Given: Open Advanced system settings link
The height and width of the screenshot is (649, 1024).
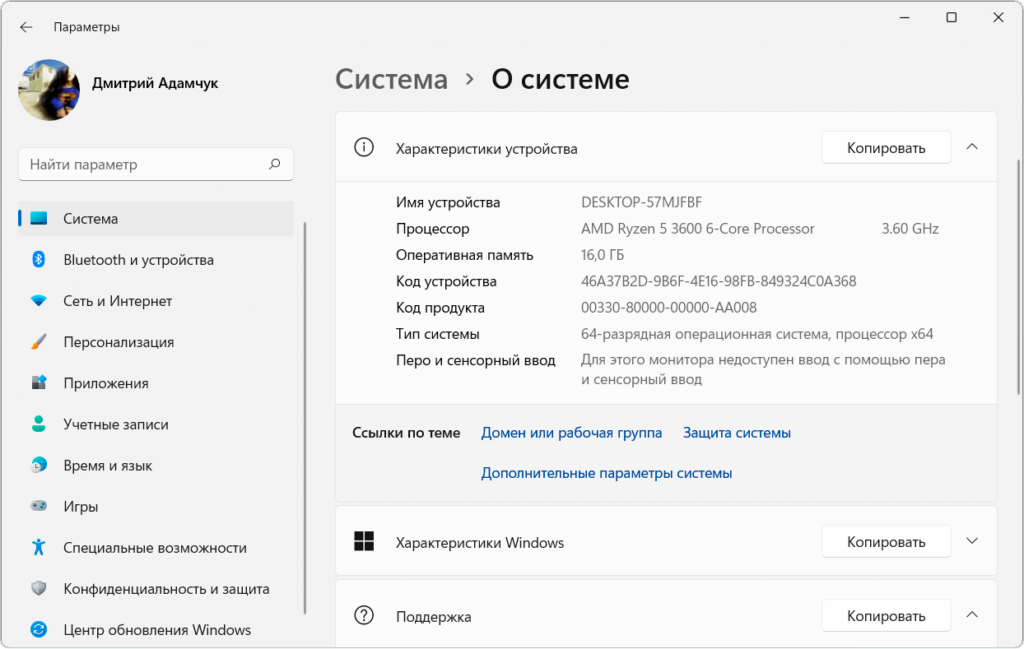Looking at the screenshot, I should pyautogui.click(x=606, y=473).
